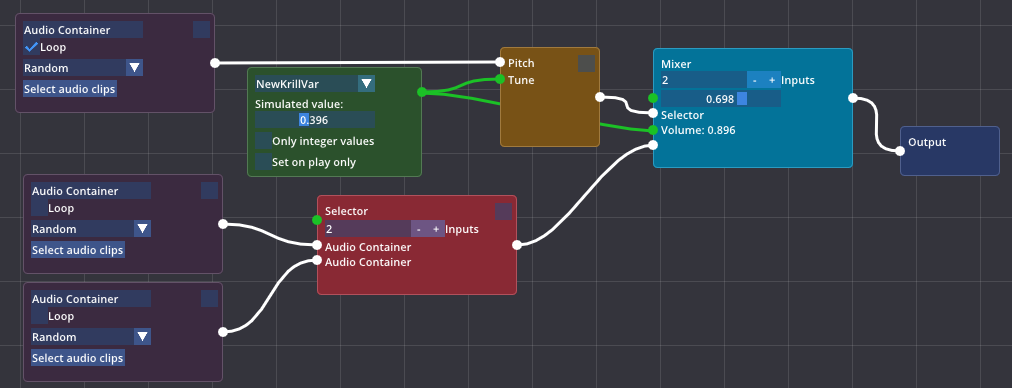Image resolution: width=1012 pixels, height=388 pixels.
Task: Click the Pitch node output port
Action: click(600, 97)
